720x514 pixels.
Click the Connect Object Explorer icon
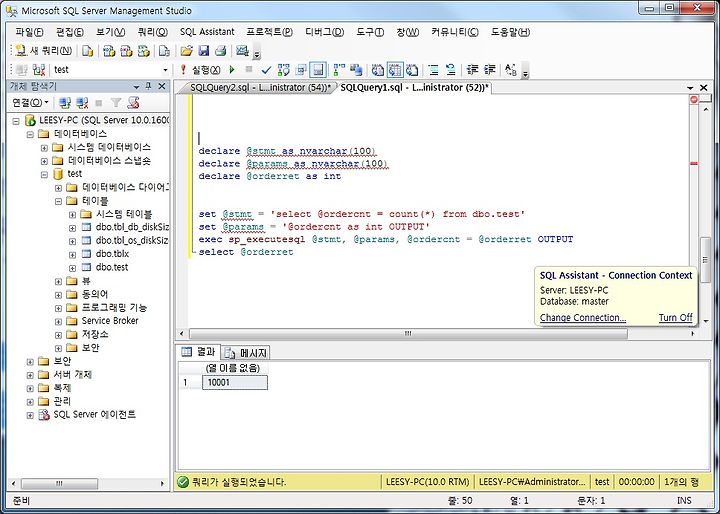[x=65, y=103]
